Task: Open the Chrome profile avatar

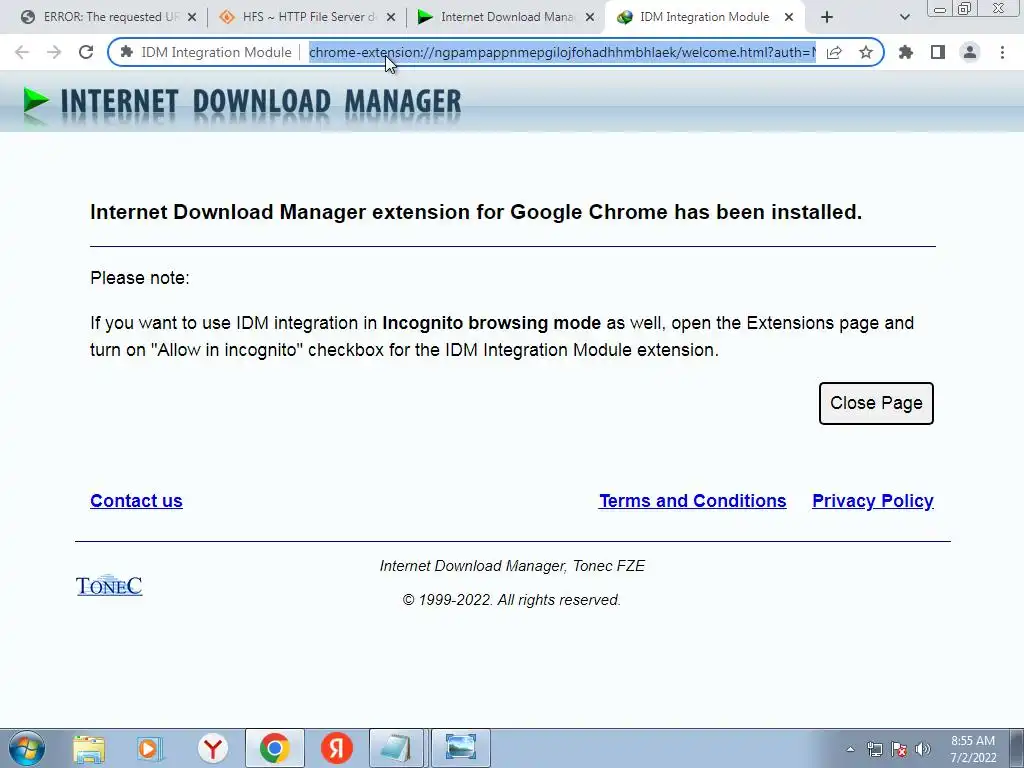Action: (970, 52)
